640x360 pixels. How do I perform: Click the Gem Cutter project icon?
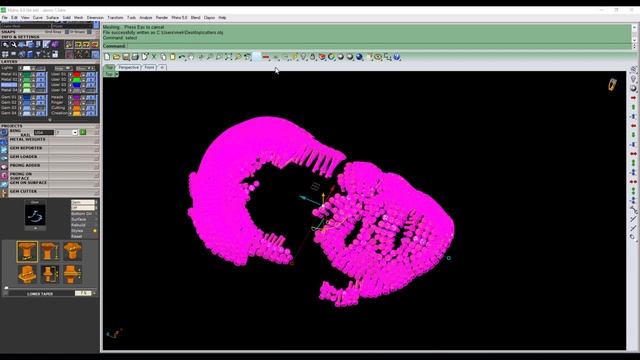click(x=4, y=193)
